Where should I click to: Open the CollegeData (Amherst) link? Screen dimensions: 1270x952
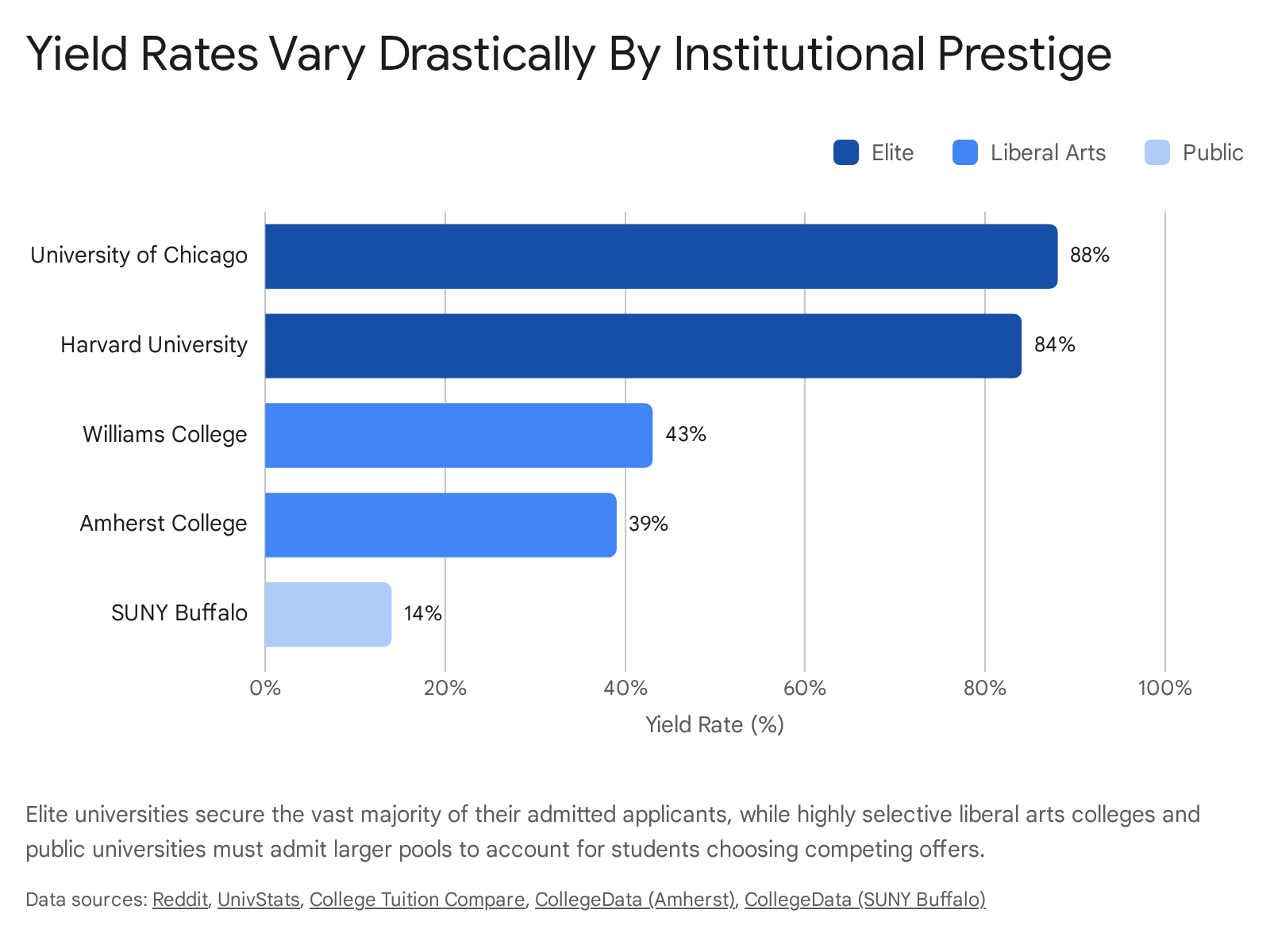point(635,900)
